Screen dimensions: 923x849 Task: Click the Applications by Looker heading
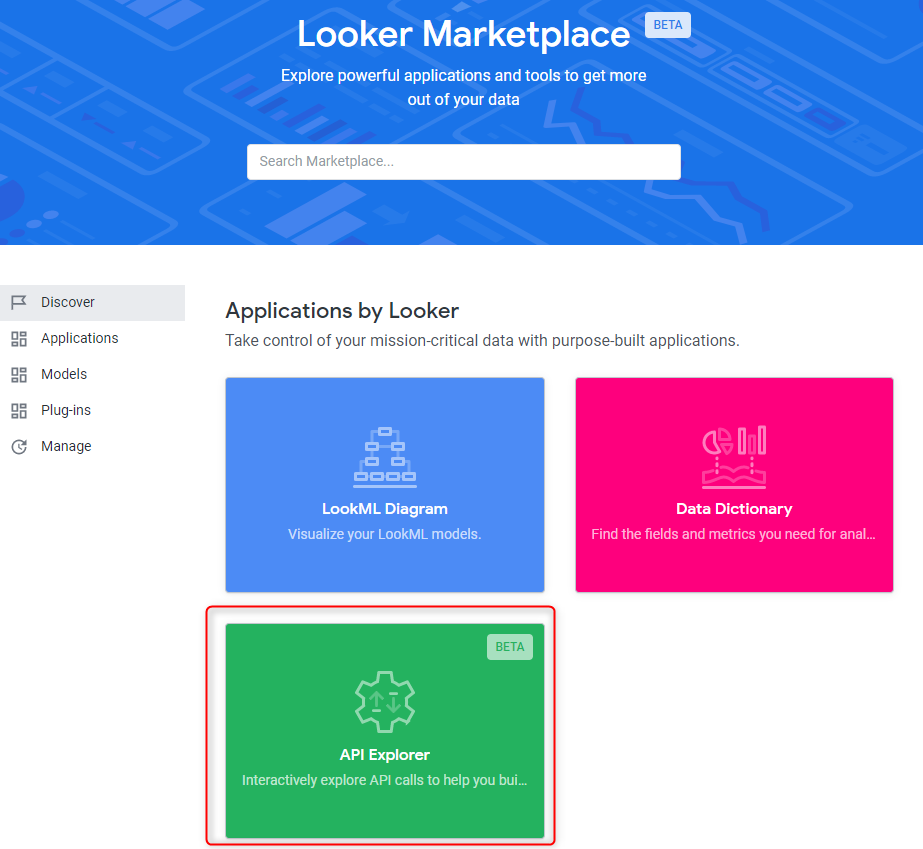tap(342, 311)
